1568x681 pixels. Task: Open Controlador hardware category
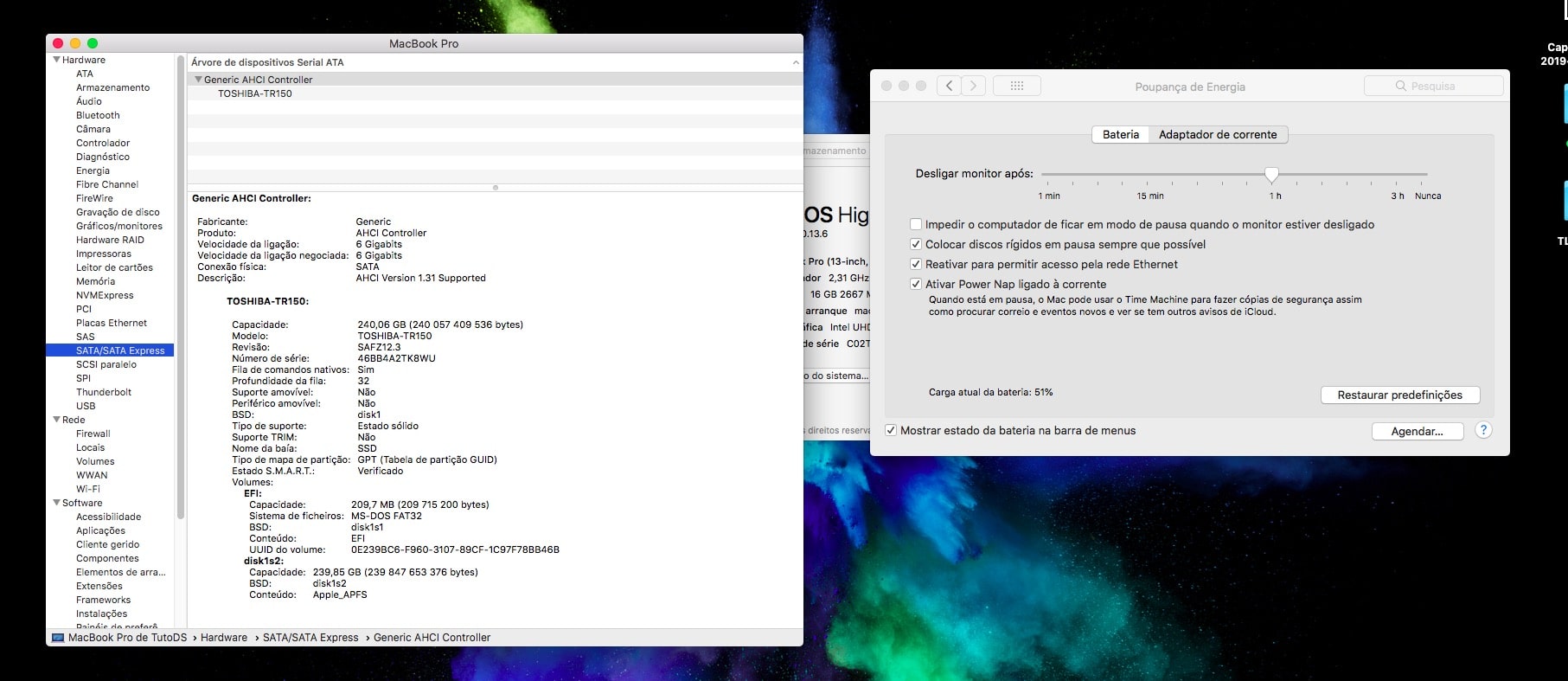pos(103,143)
